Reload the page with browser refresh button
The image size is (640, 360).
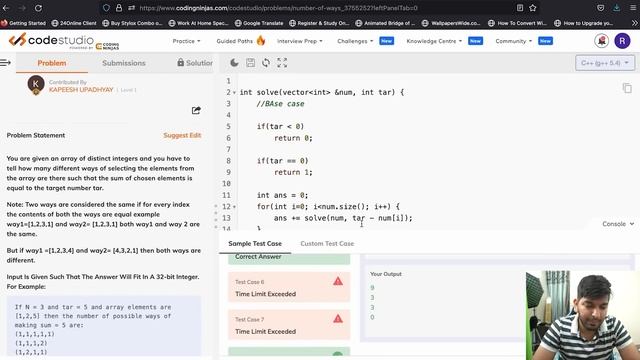(x=38, y=8)
